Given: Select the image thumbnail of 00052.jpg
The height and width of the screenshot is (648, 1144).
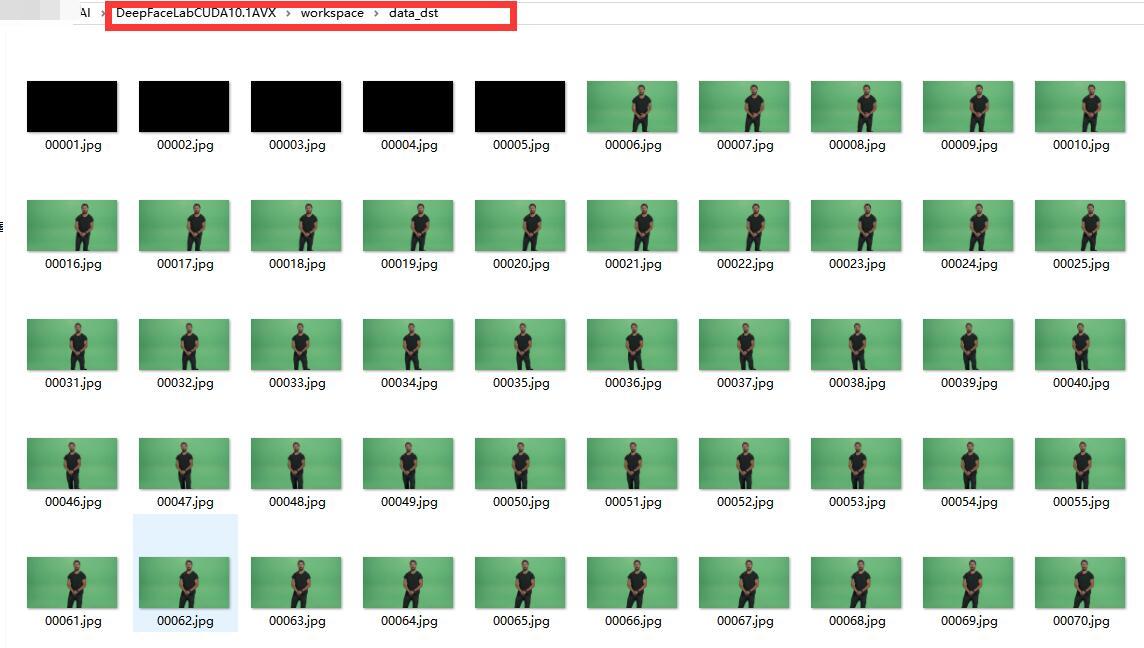Looking at the screenshot, I should click(x=744, y=463).
